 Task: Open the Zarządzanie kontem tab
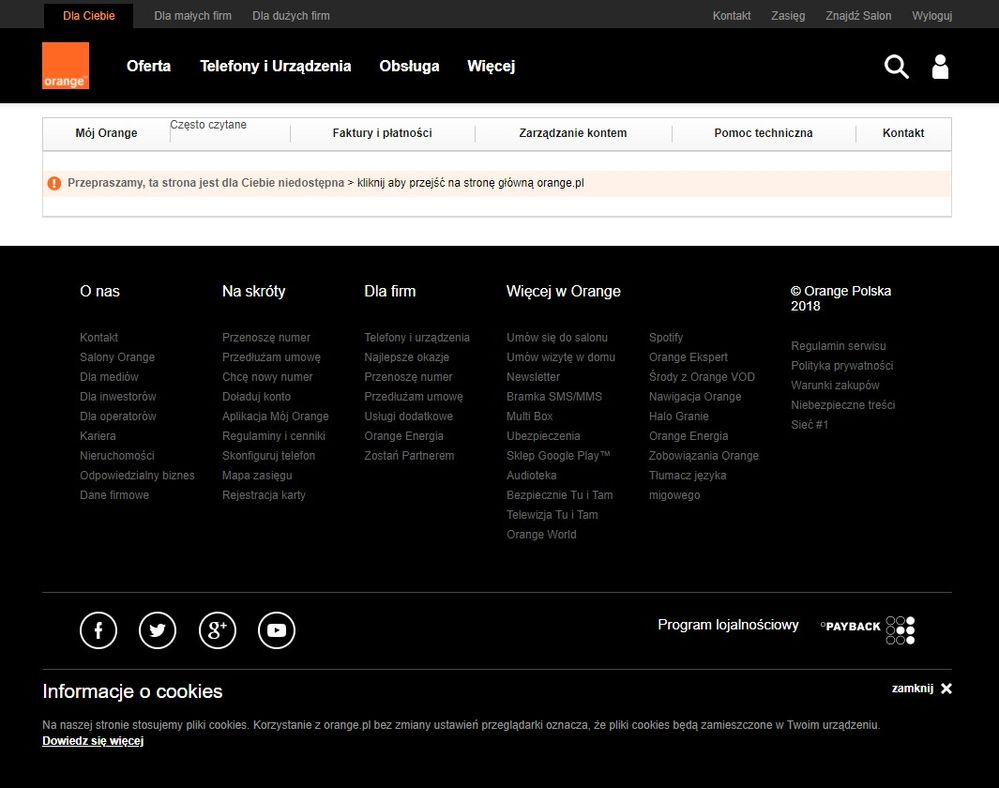573,133
